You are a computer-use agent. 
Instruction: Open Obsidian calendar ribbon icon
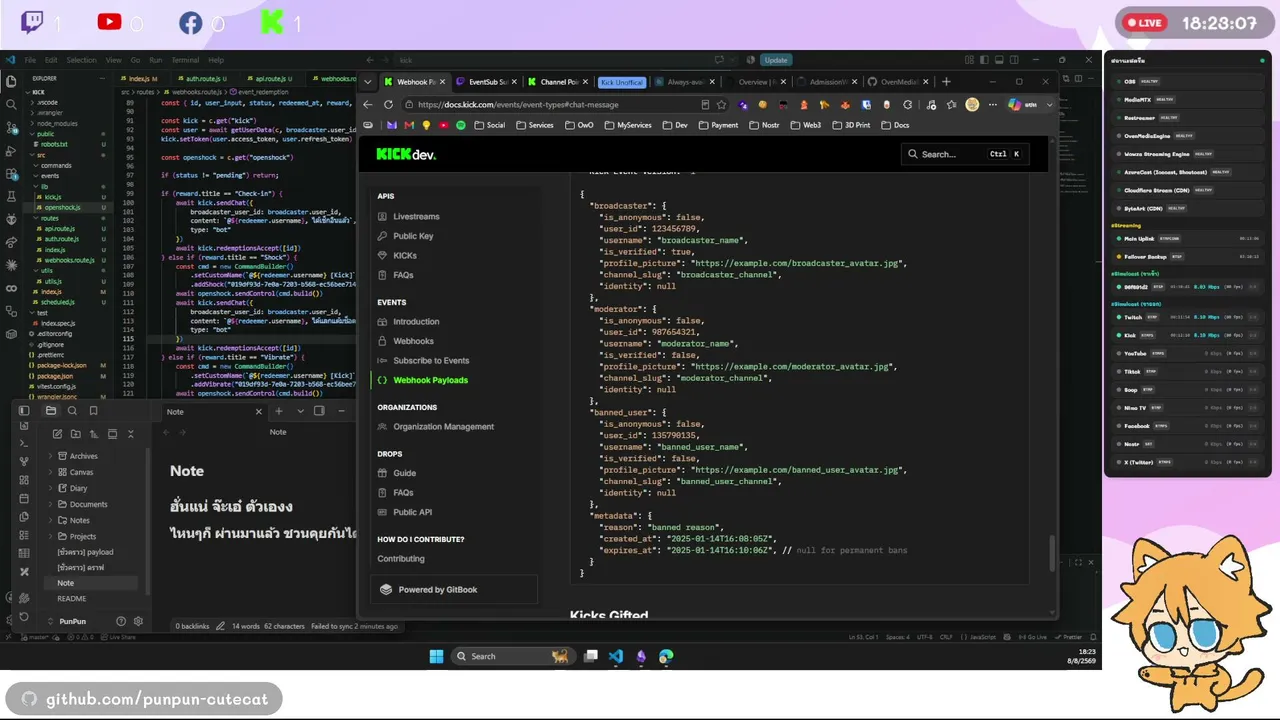[25, 498]
